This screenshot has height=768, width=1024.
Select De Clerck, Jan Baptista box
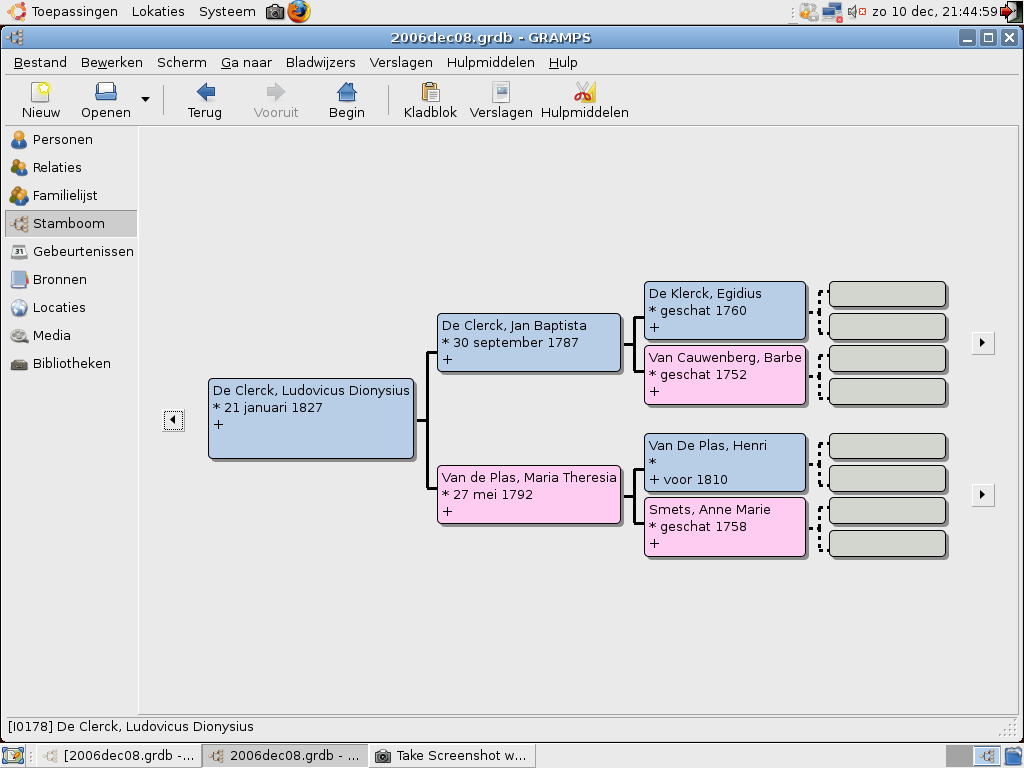point(529,343)
